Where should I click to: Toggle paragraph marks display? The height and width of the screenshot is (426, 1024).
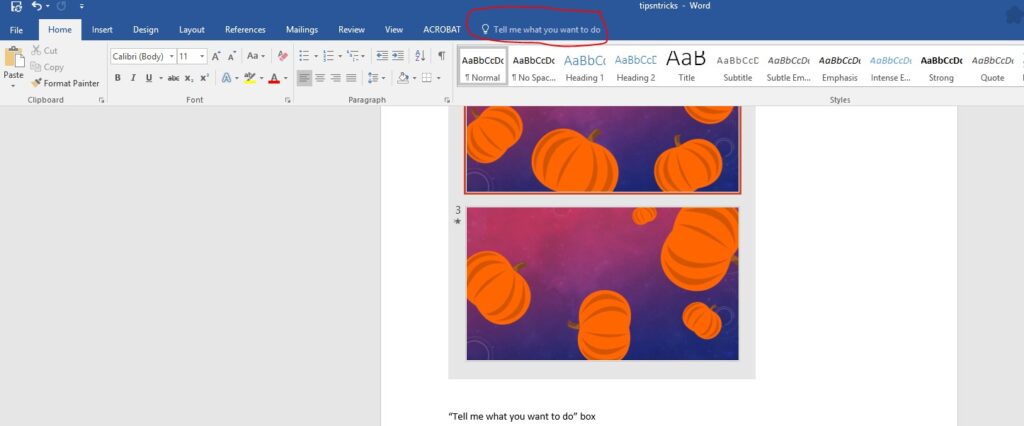coord(441,57)
